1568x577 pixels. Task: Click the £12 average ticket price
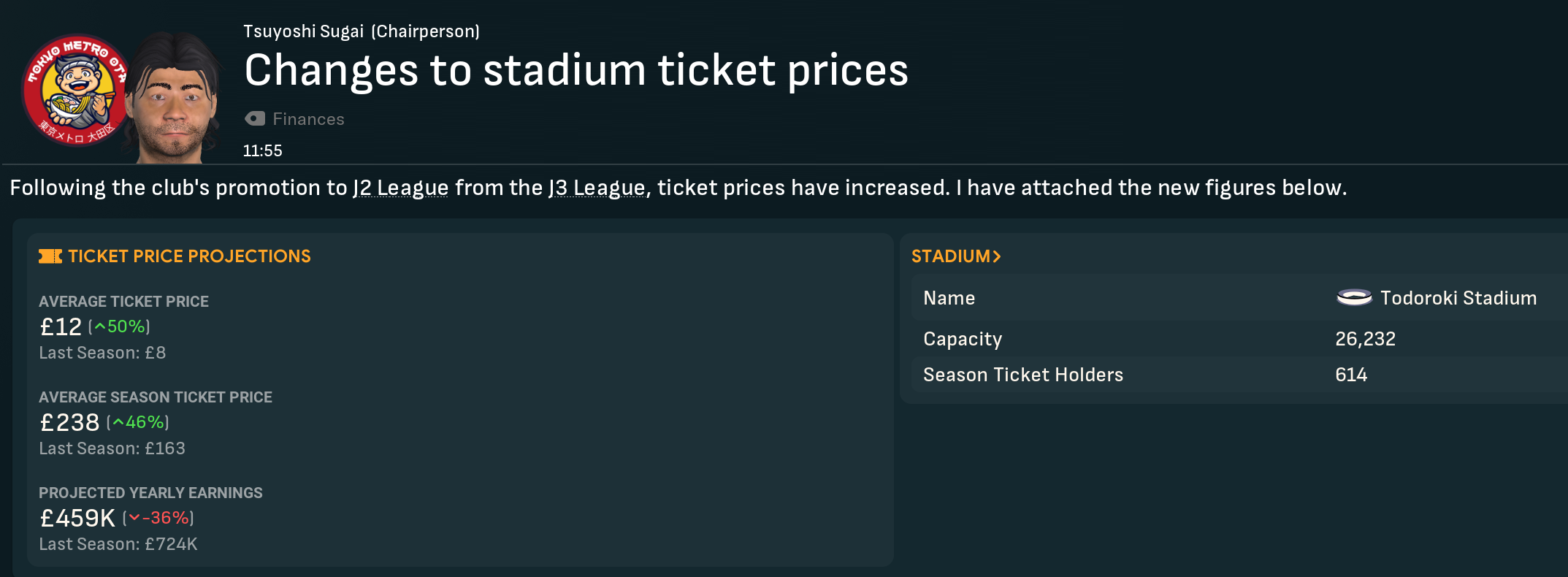pyautogui.click(x=61, y=327)
